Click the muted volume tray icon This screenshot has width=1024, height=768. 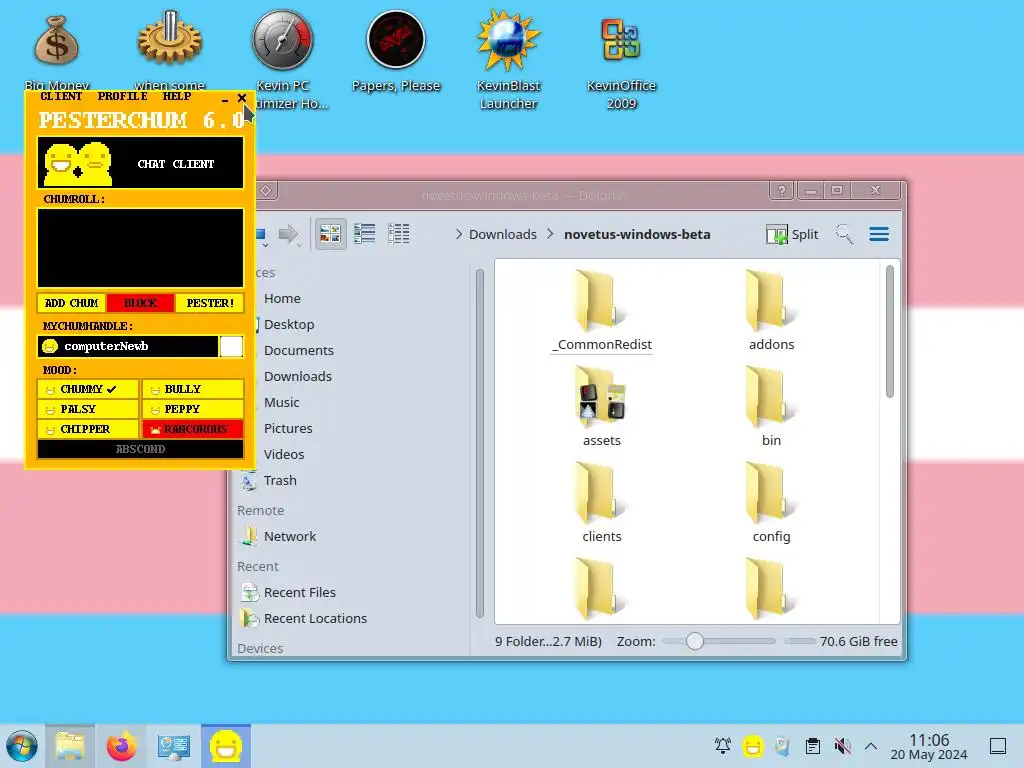842,746
